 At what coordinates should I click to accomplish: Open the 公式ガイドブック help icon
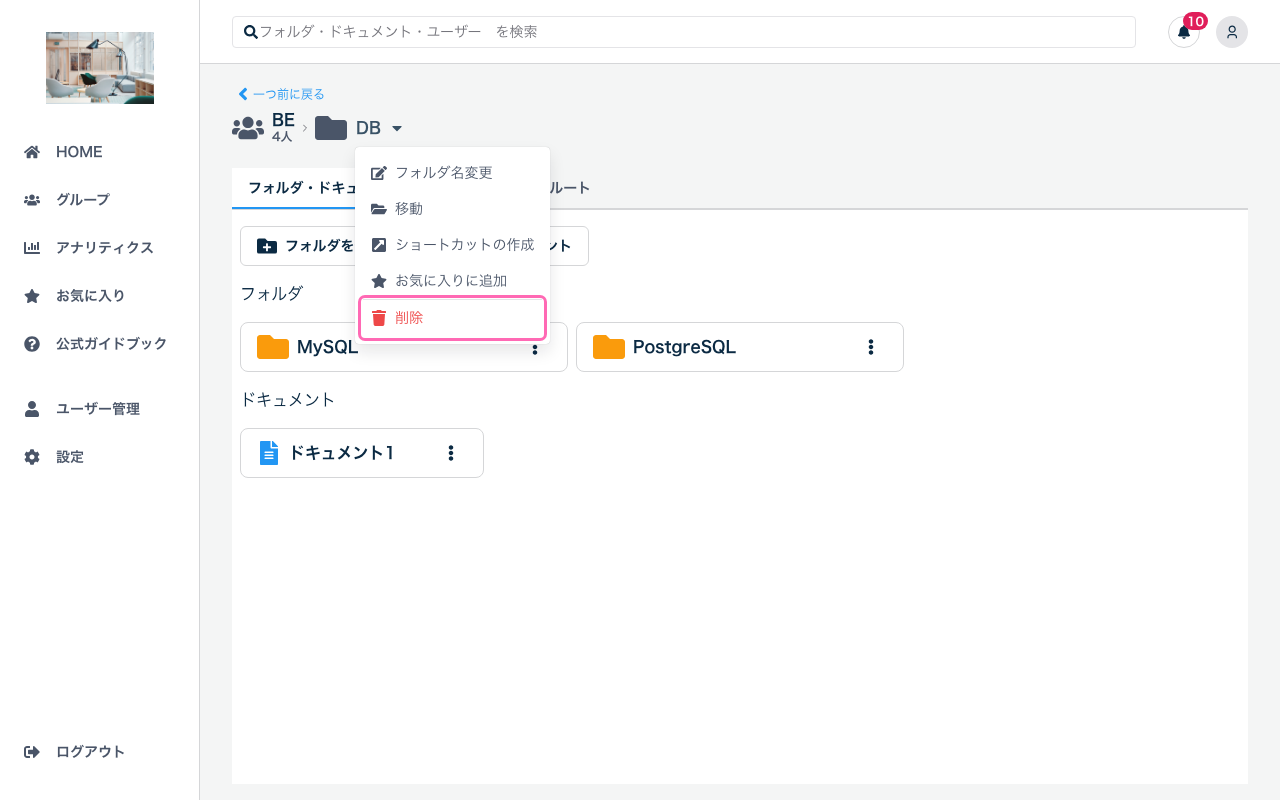(x=33, y=343)
